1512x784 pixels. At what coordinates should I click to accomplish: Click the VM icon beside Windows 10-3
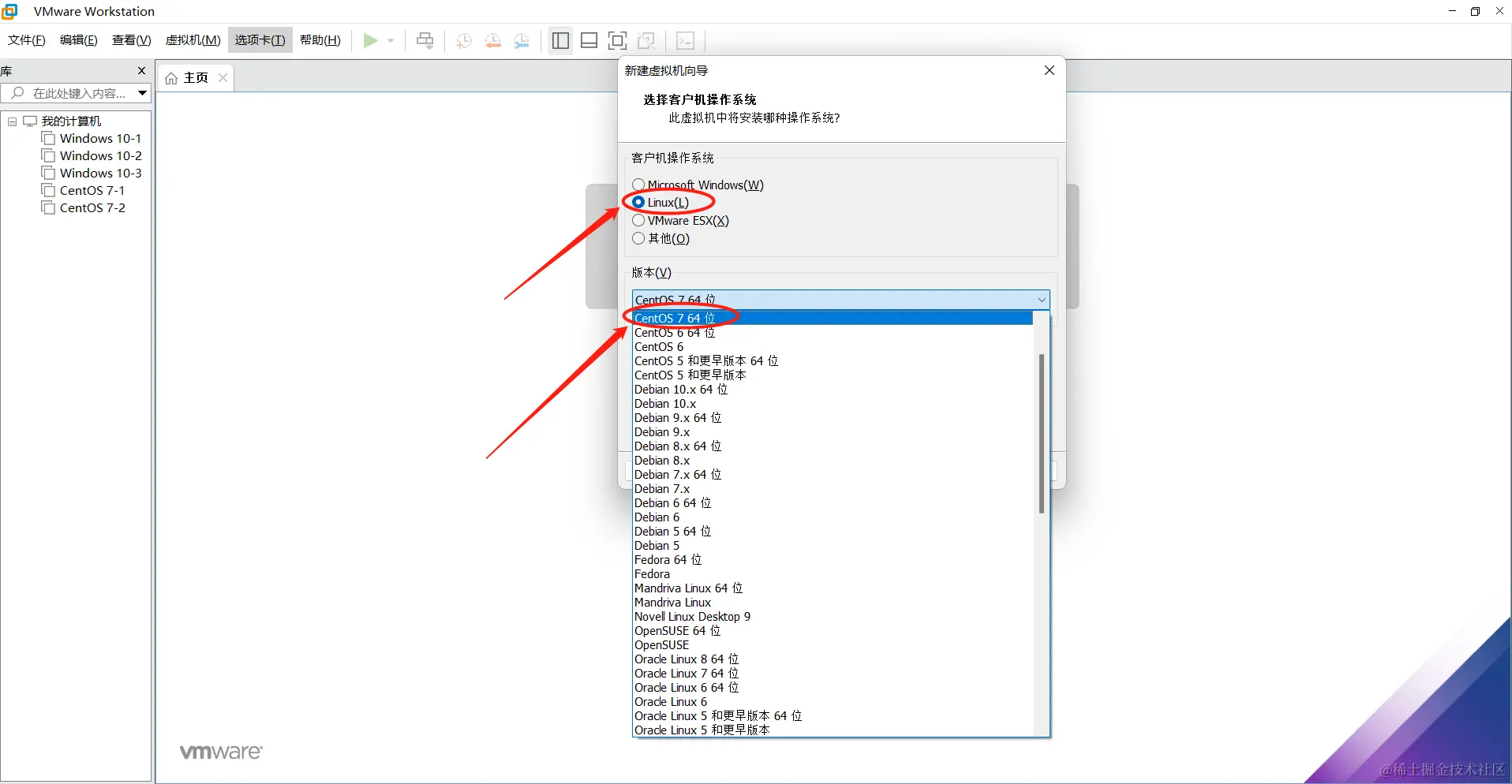coord(48,173)
